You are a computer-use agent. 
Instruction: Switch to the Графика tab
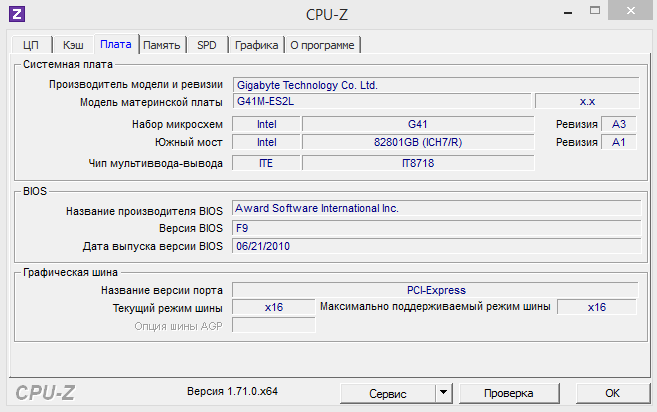click(x=257, y=45)
